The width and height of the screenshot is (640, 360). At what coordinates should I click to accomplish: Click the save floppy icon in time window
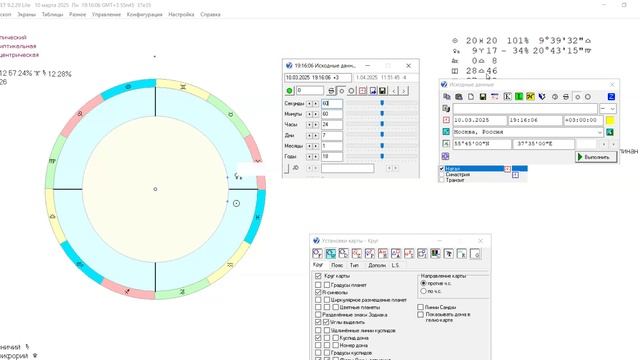point(382,91)
